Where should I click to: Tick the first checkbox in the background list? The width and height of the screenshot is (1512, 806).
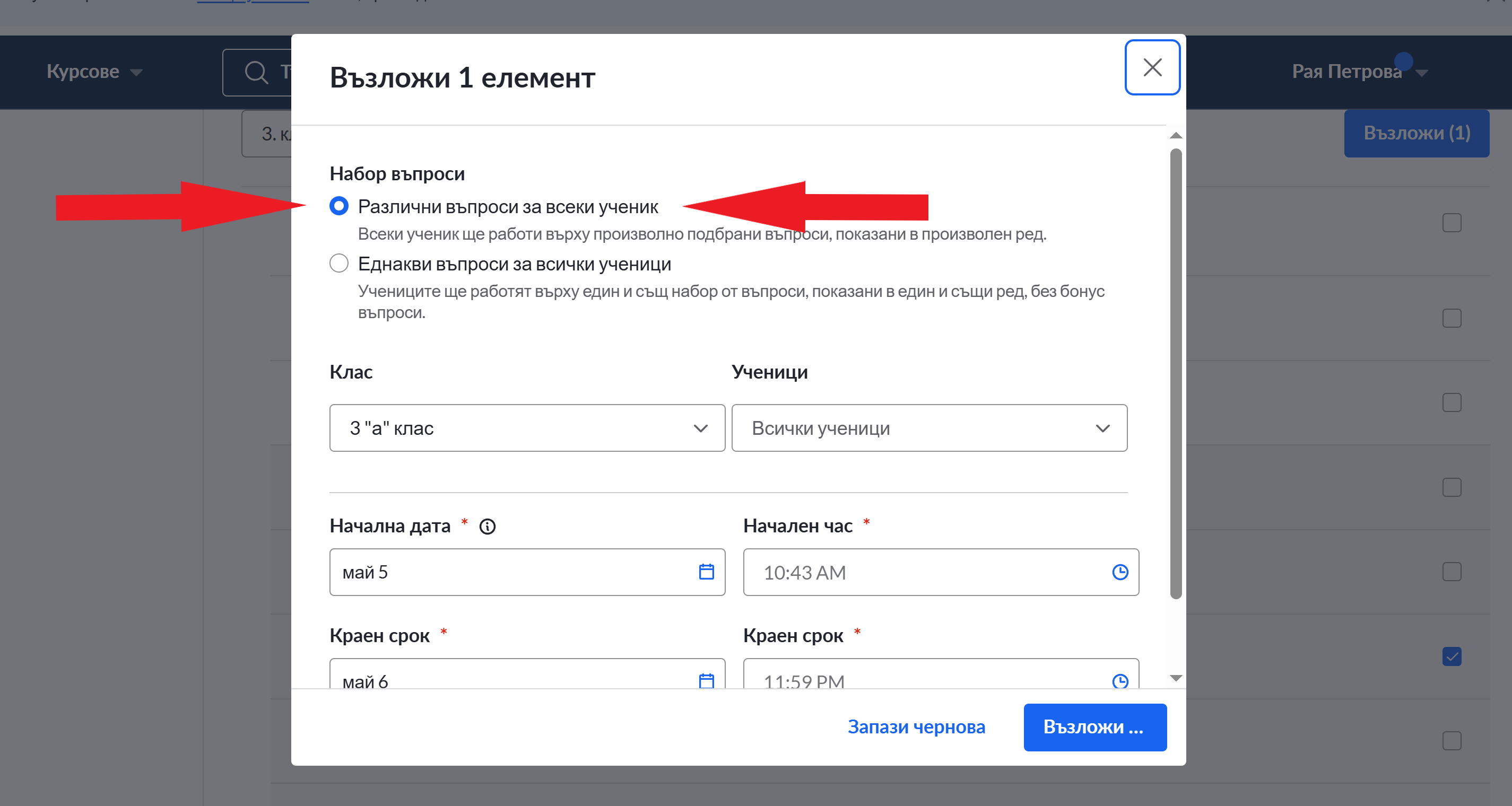[1452, 222]
